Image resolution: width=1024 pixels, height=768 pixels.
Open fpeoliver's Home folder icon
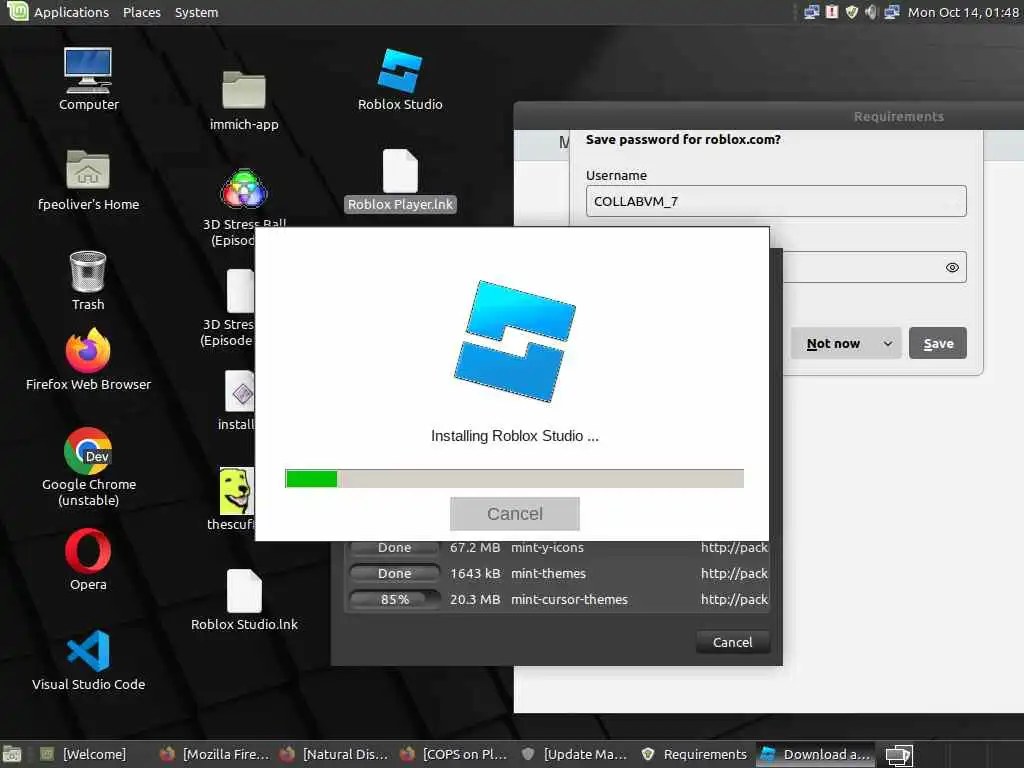tap(88, 169)
